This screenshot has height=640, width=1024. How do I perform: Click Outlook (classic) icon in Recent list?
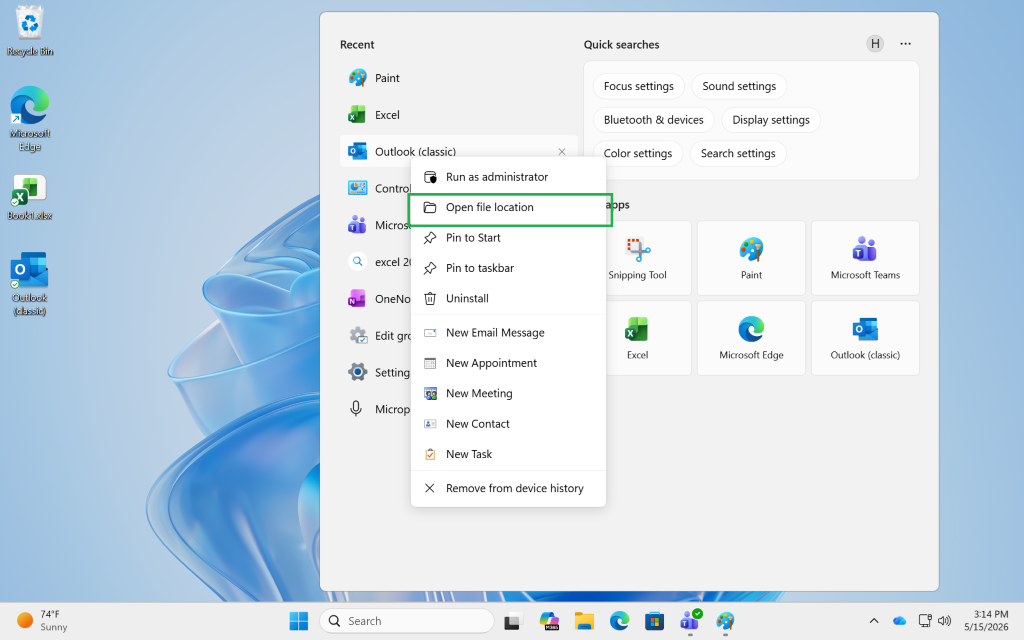tap(357, 152)
